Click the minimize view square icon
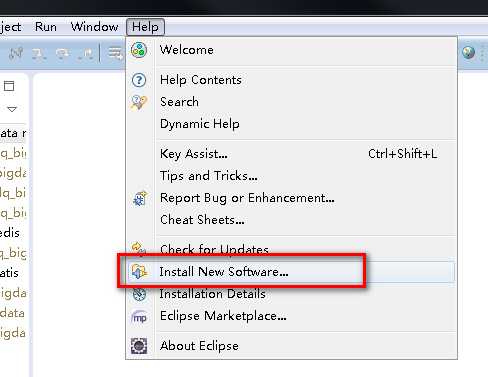The width and height of the screenshot is (488, 377). point(9,86)
